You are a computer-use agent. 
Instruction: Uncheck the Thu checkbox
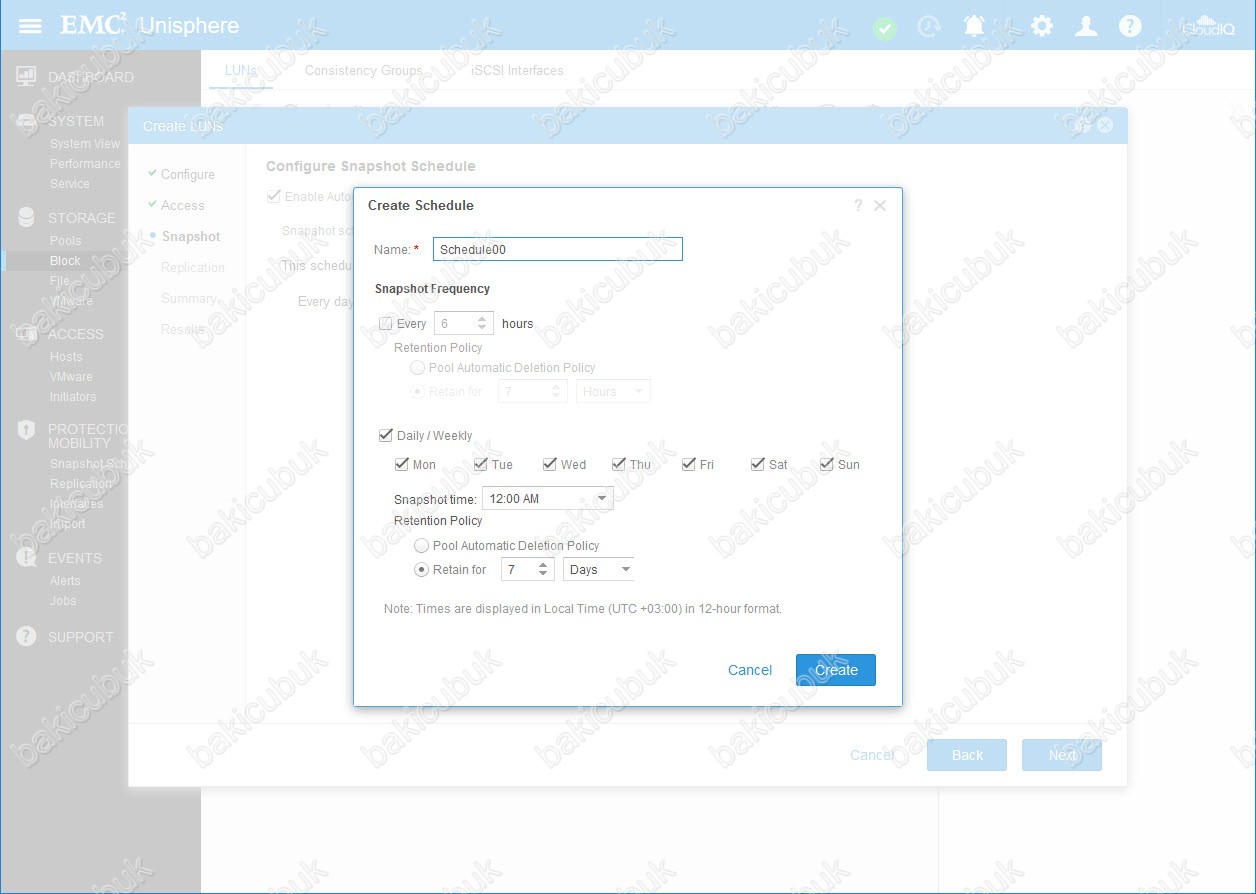tap(619, 464)
